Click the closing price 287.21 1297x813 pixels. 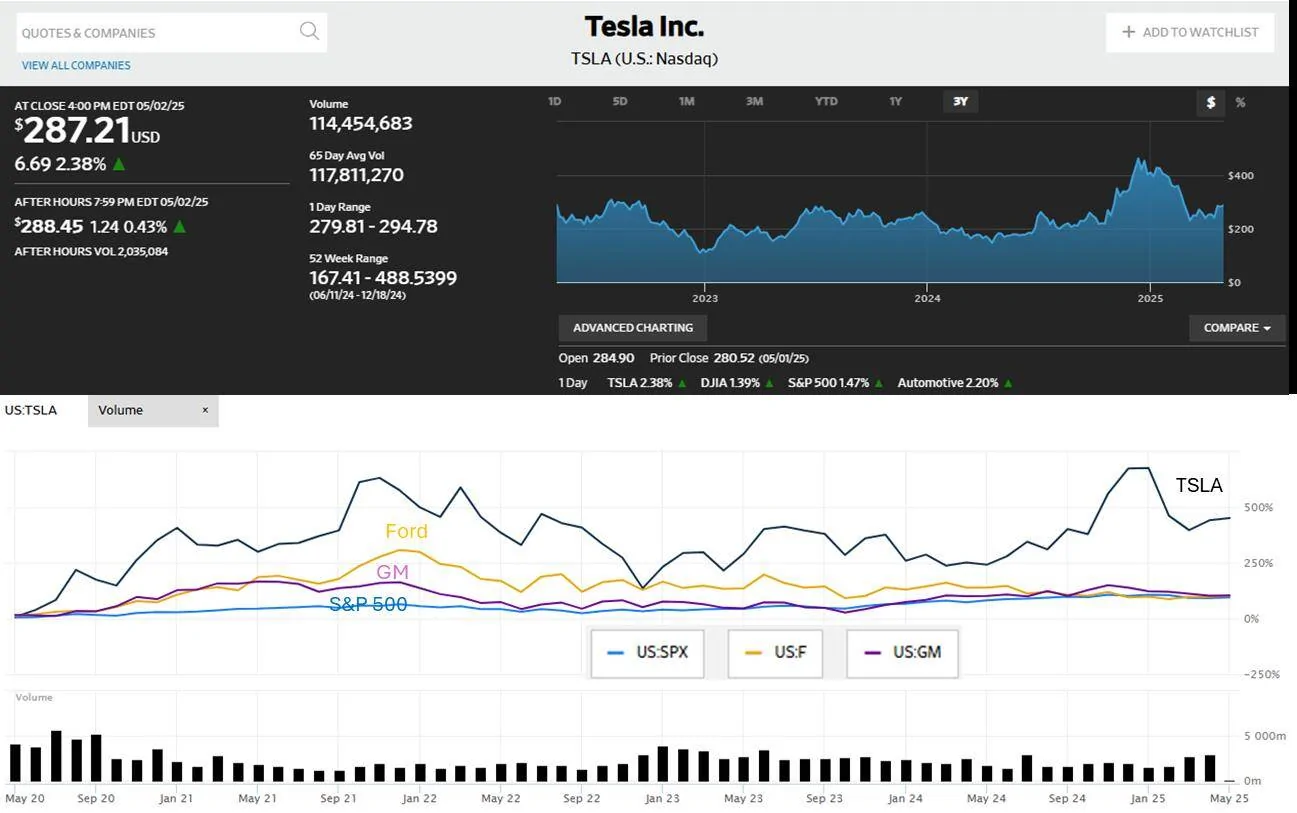coord(77,130)
